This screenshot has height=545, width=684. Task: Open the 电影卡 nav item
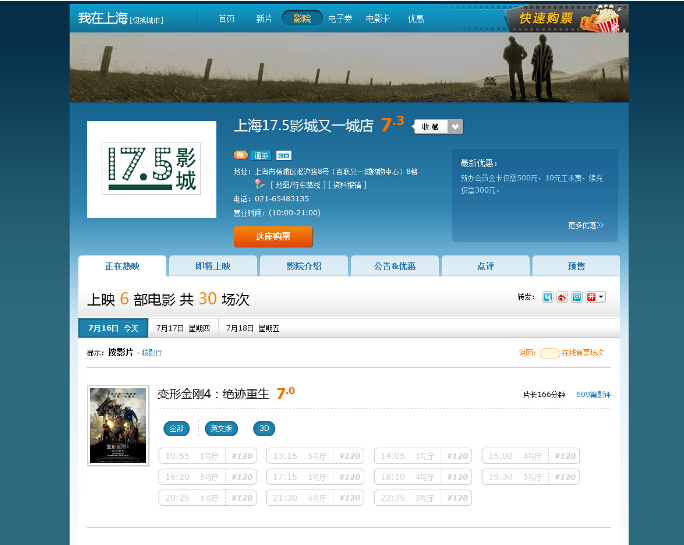pos(378,19)
